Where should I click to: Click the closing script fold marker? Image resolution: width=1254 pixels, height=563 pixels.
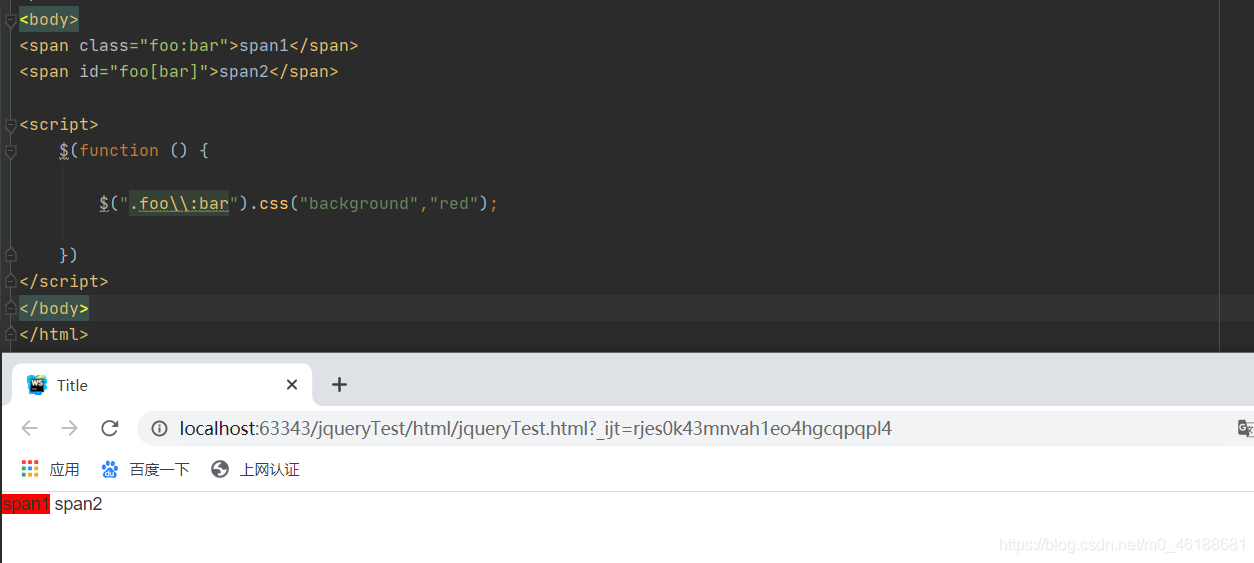tap(10, 282)
